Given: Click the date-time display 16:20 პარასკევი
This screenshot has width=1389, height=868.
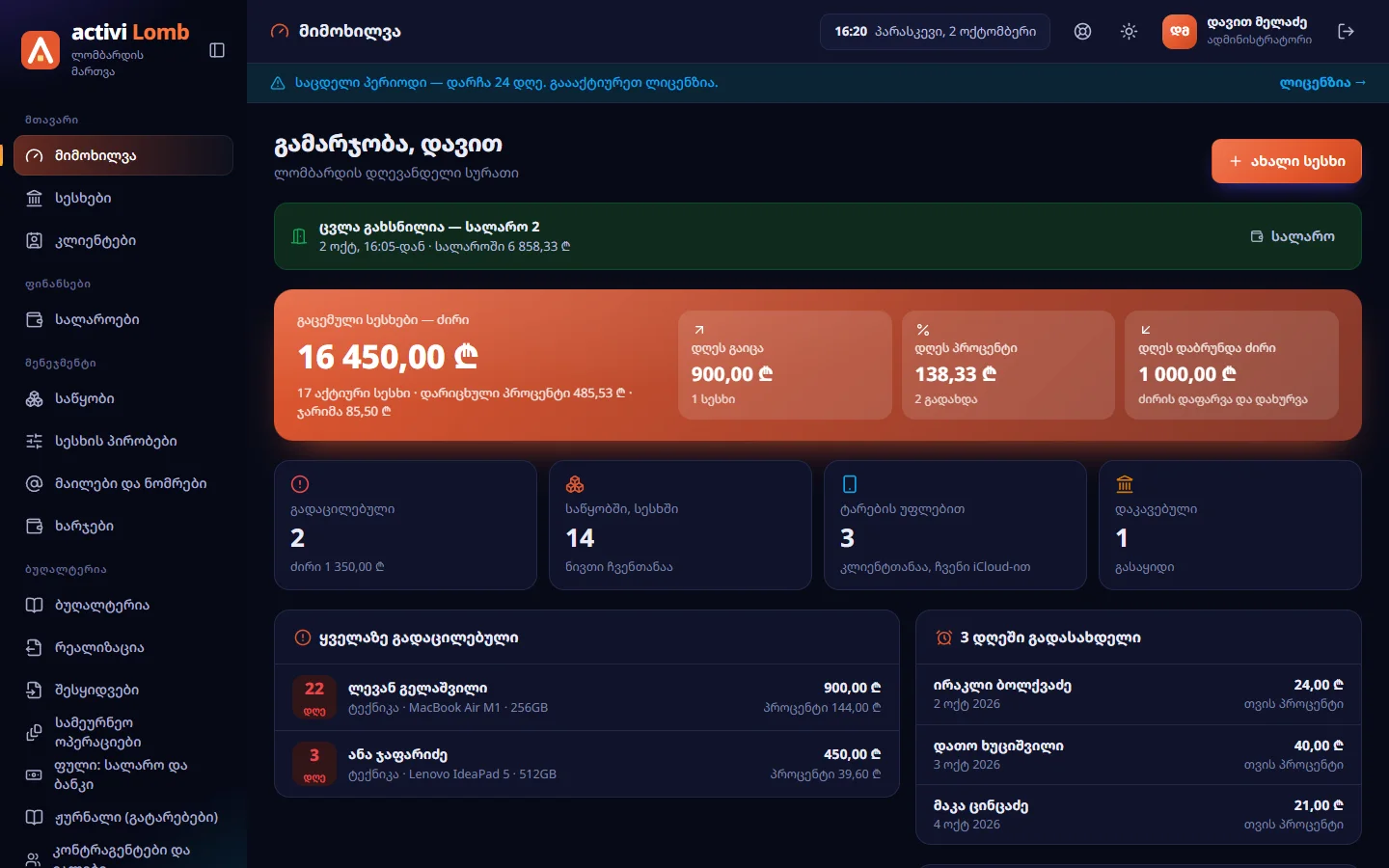Looking at the screenshot, I should pos(935,32).
